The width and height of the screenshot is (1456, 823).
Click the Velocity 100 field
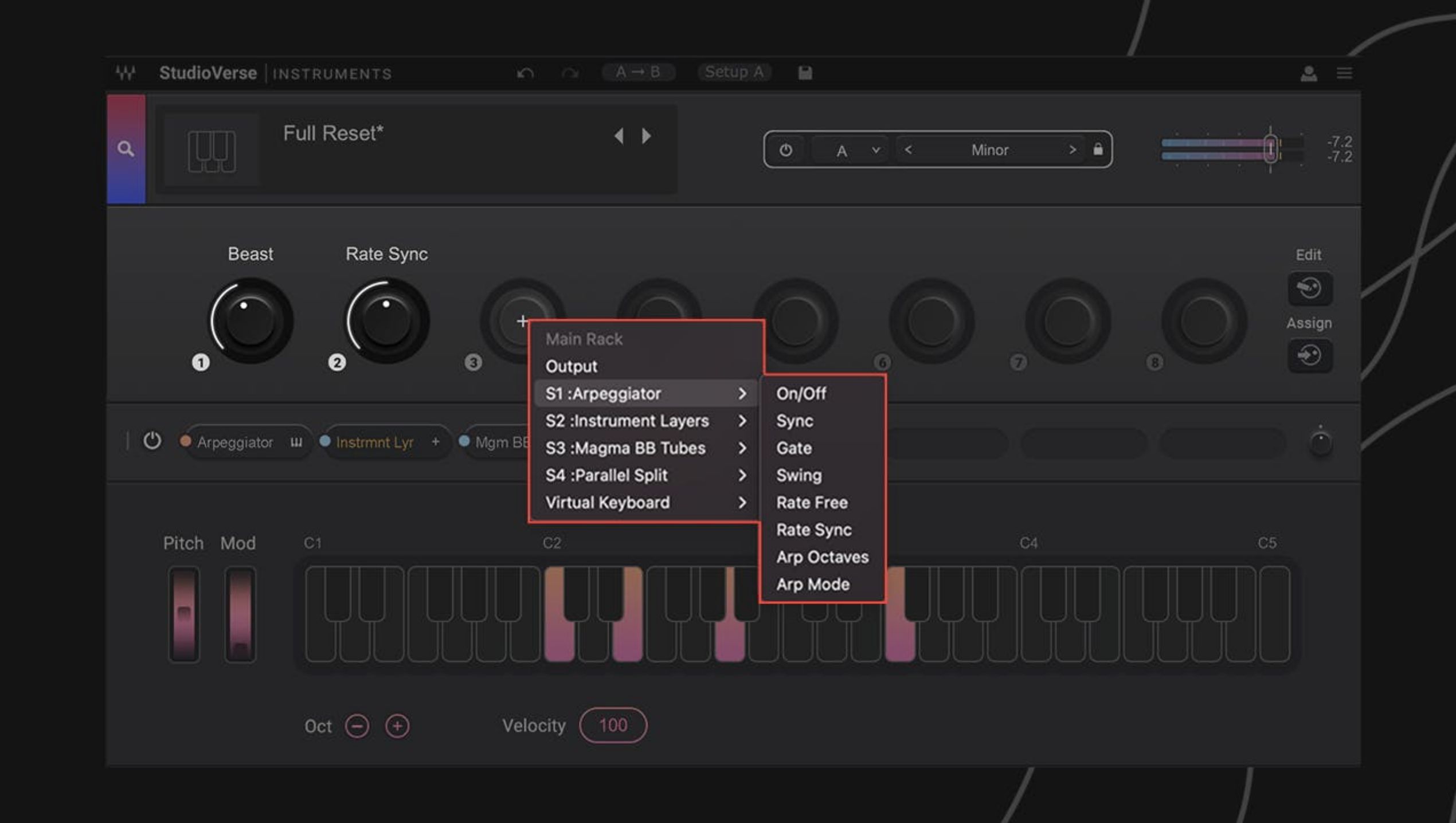click(613, 726)
